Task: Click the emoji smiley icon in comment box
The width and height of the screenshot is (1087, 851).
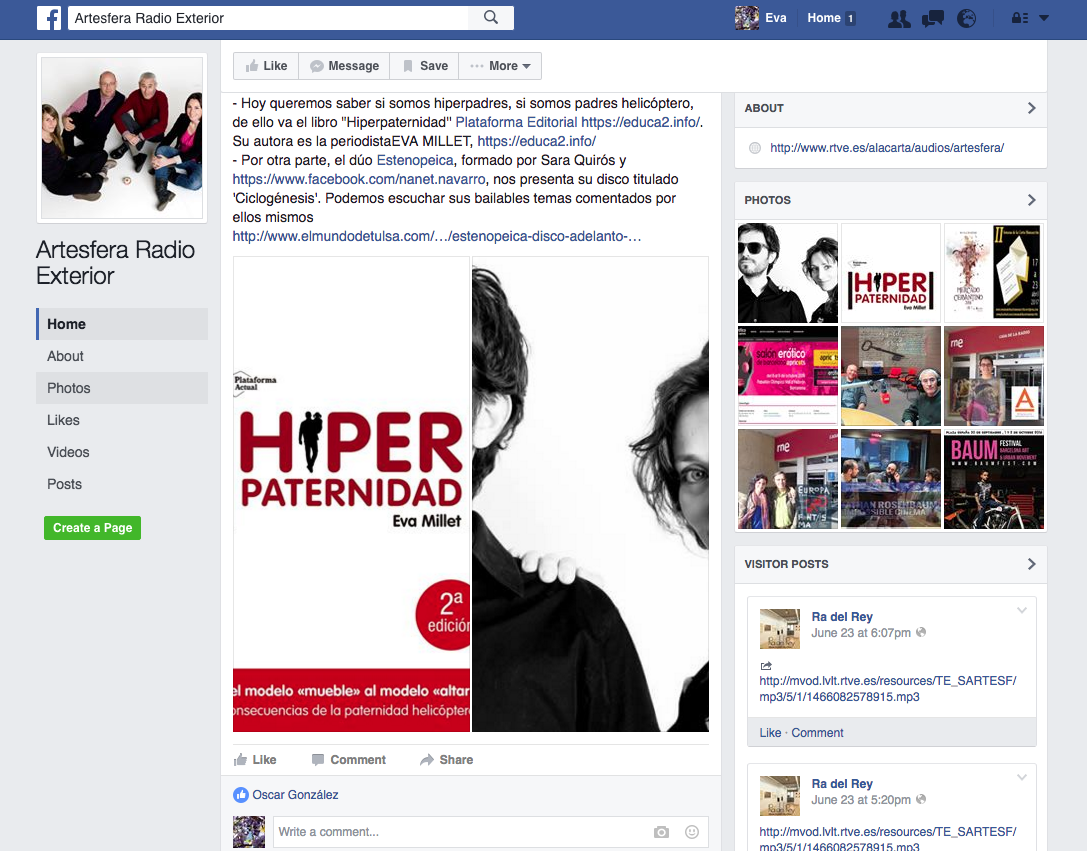Action: click(692, 832)
